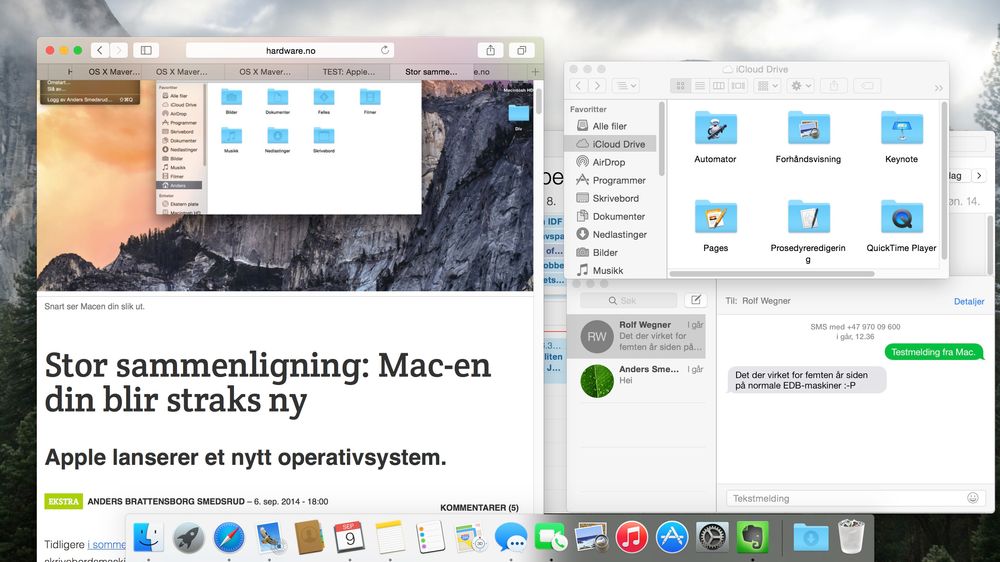Open Finder from the Dock
Image resolution: width=1000 pixels, height=562 pixels.
pyautogui.click(x=148, y=537)
